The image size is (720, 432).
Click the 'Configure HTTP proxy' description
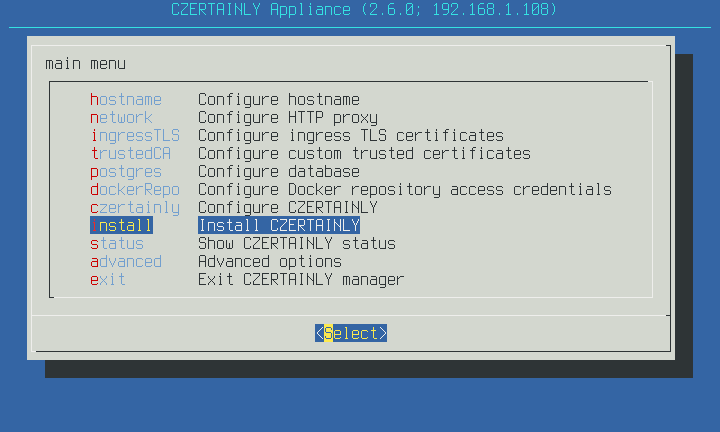(288, 117)
